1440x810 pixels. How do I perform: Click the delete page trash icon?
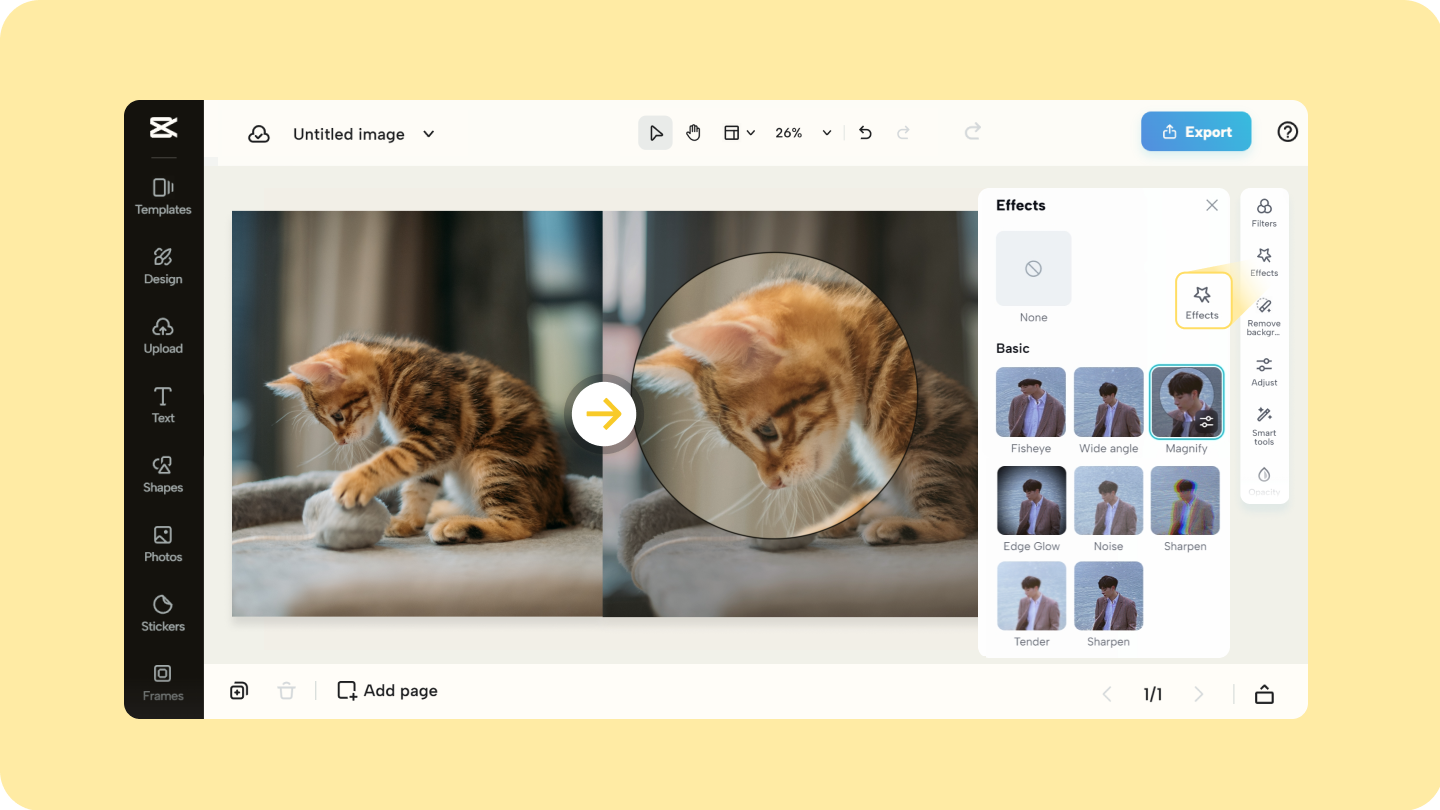point(287,691)
